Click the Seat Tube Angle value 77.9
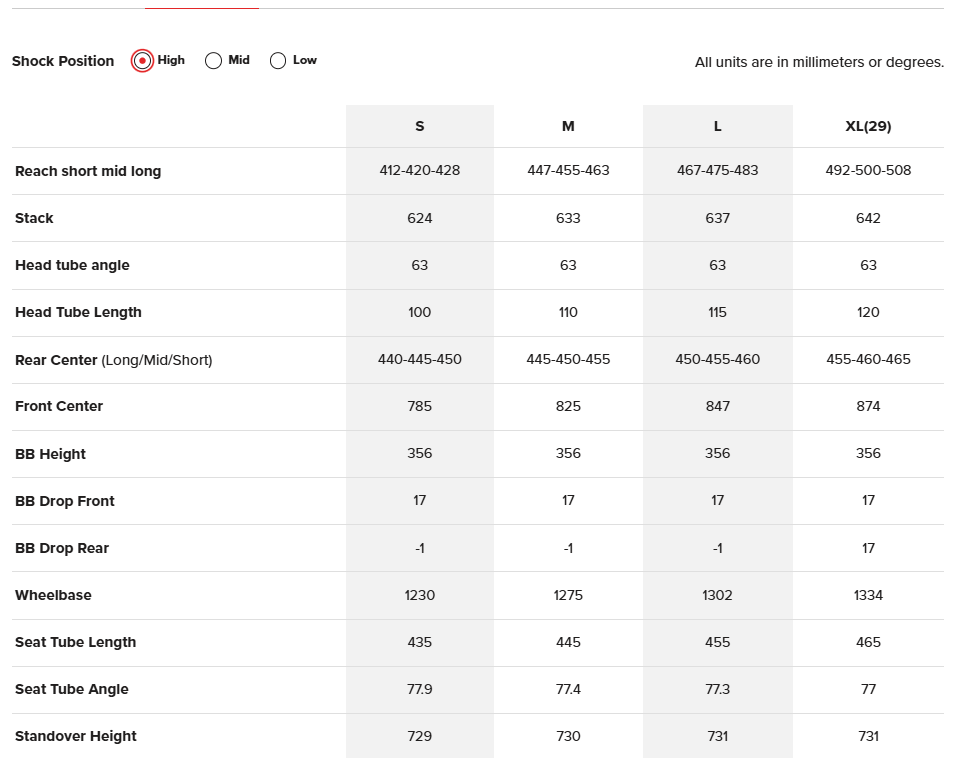 tap(420, 689)
